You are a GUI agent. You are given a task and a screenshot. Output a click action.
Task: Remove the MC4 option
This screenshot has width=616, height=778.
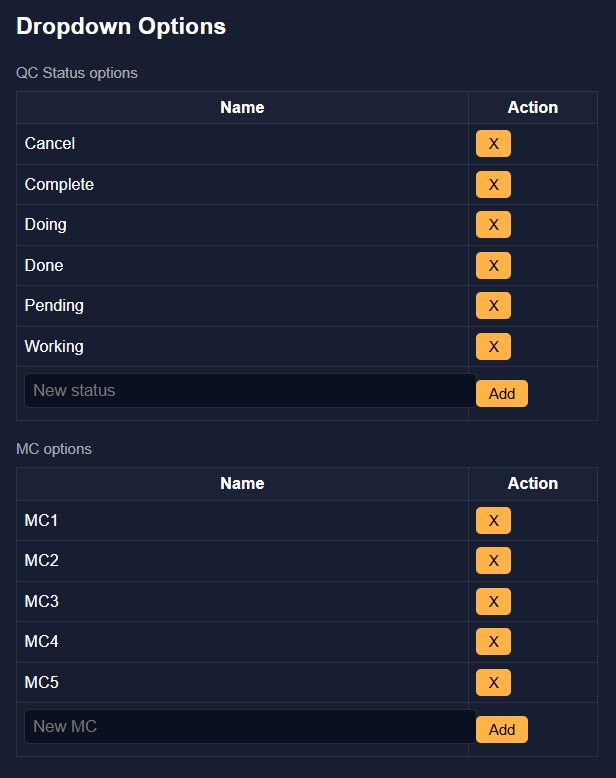(x=493, y=642)
